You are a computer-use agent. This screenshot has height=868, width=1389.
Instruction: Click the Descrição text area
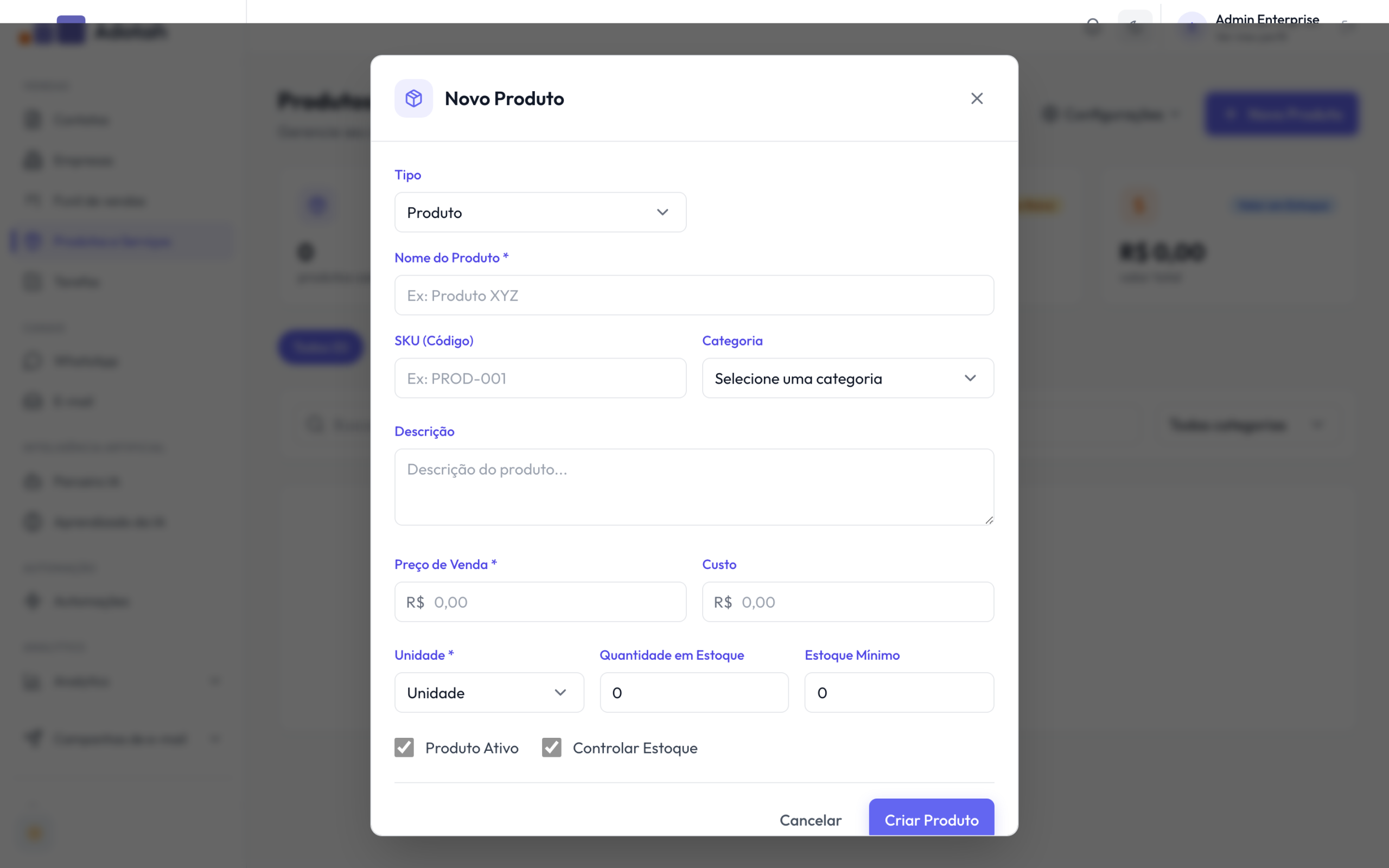tap(694, 487)
